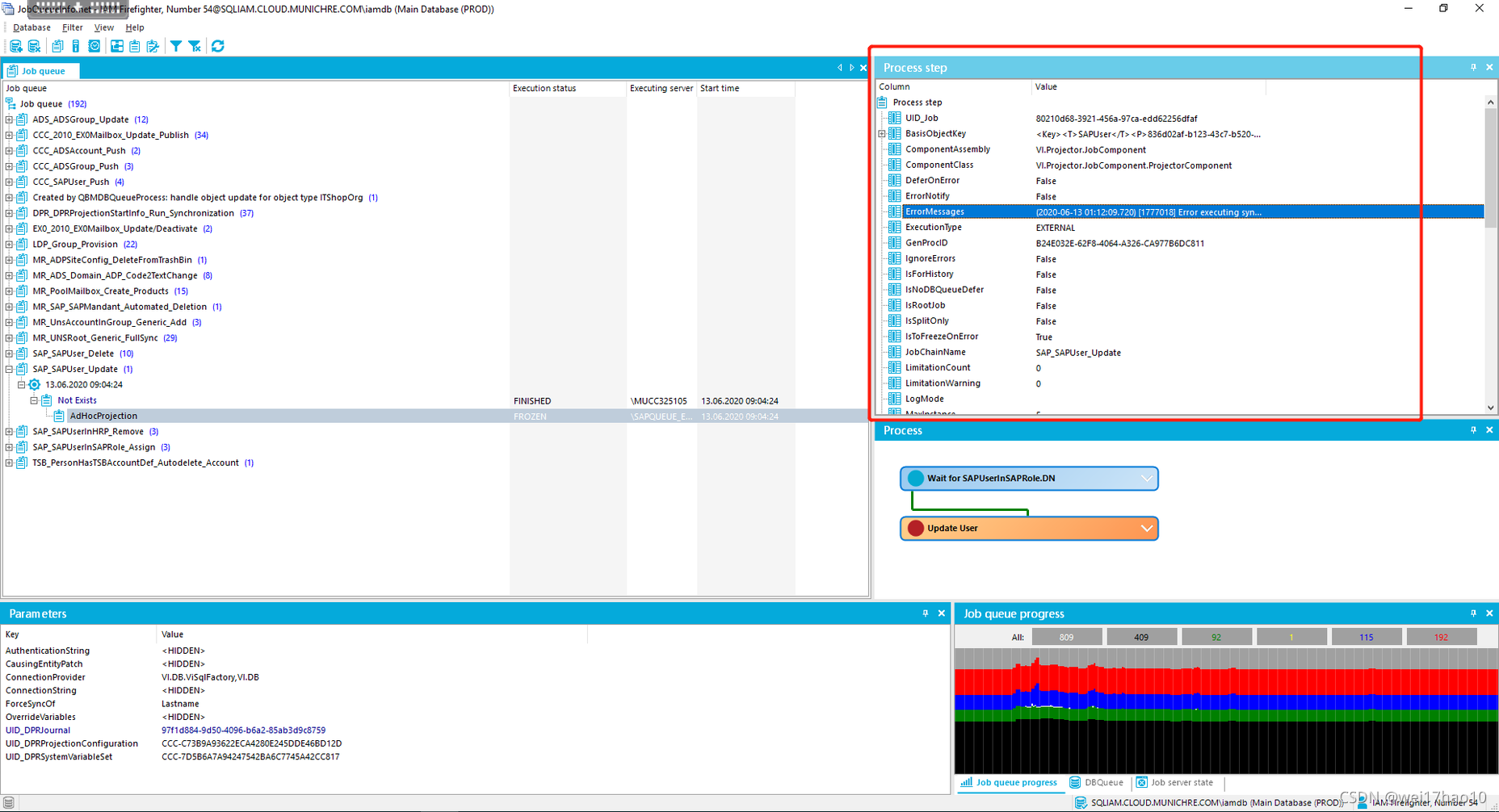
Task: Close the Job queue progress panel
Action: (x=1490, y=613)
